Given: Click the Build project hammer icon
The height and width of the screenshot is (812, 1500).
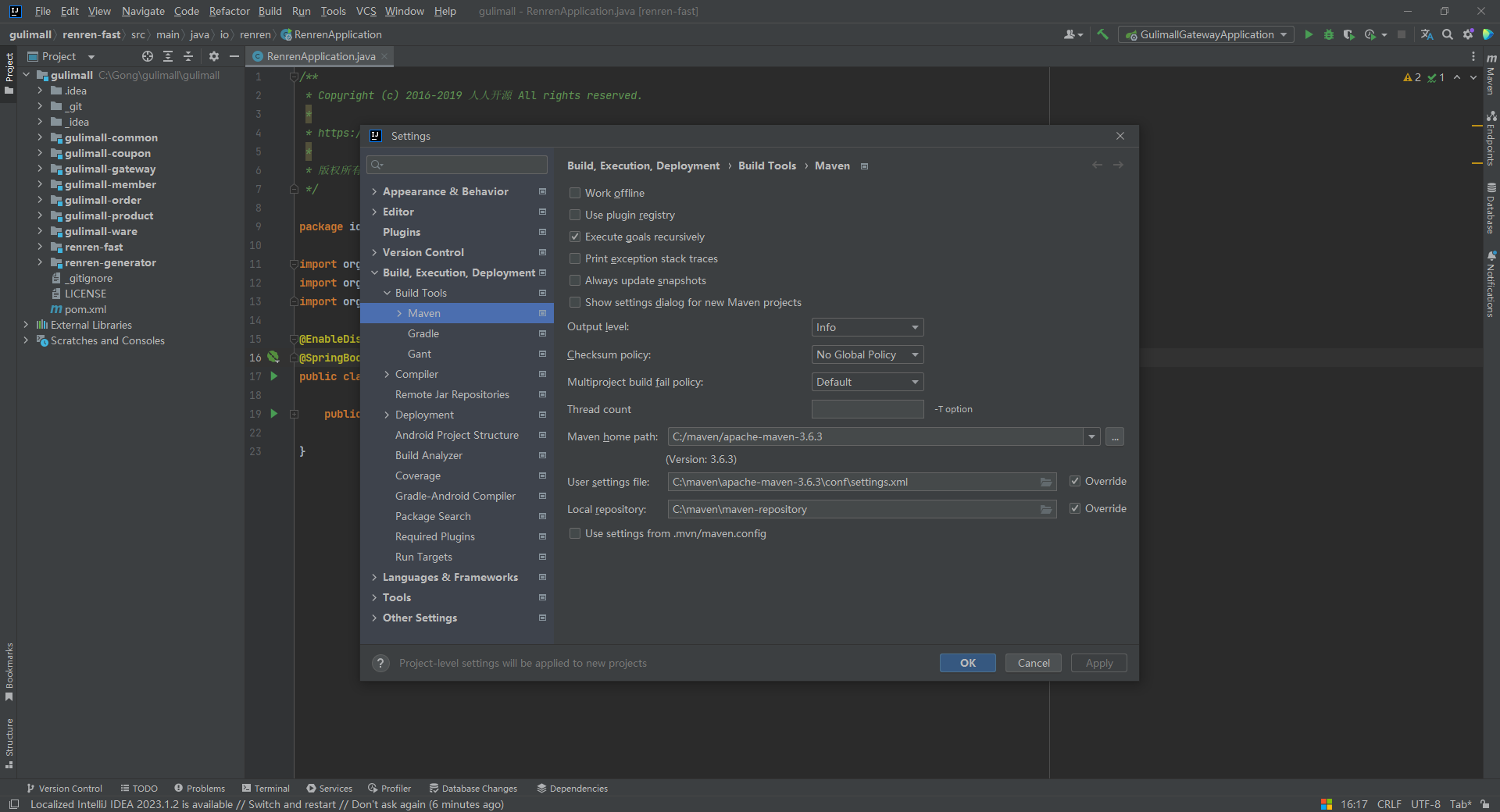Looking at the screenshot, I should point(1102,34).
